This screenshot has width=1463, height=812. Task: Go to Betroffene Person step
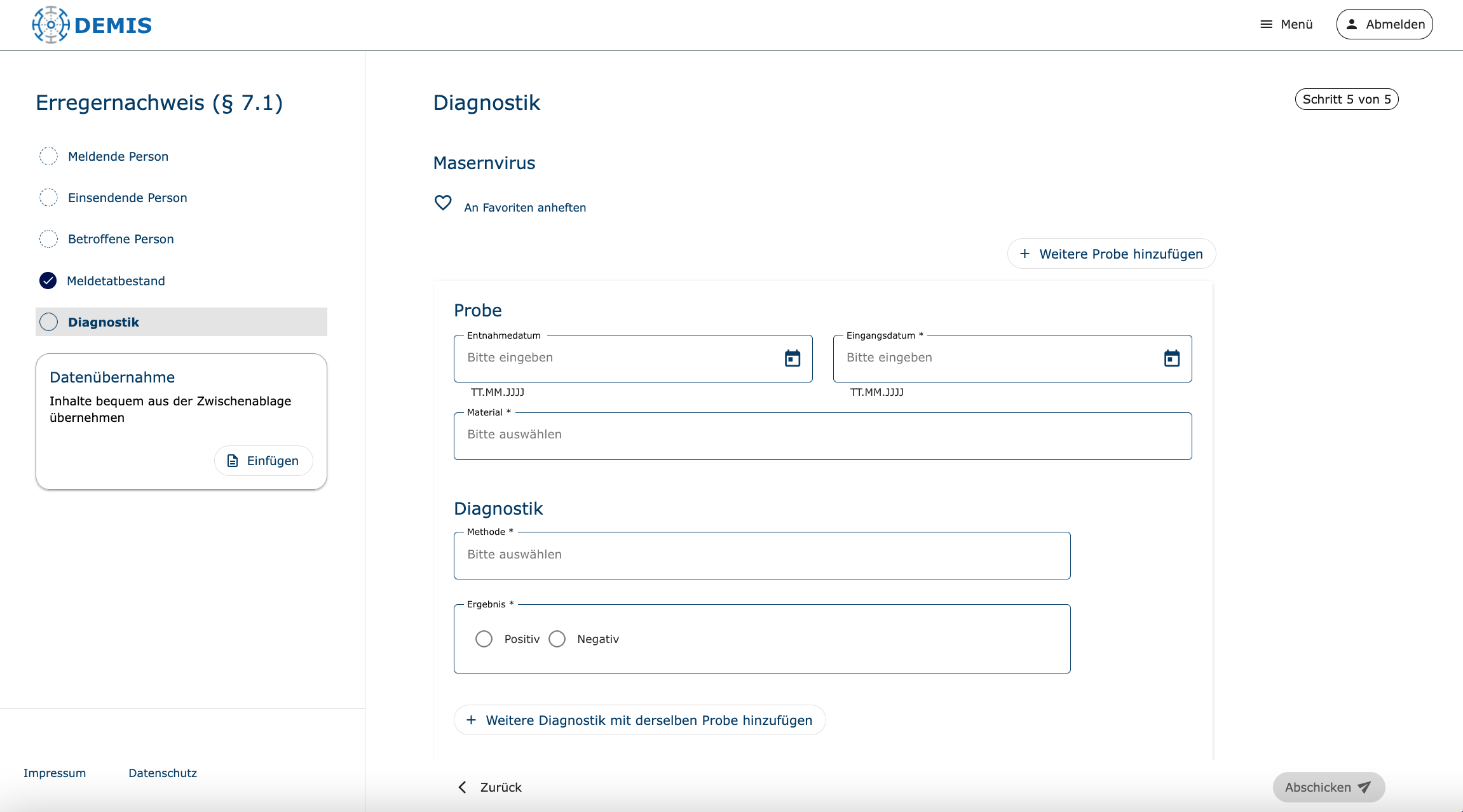(x=121, y=239)
